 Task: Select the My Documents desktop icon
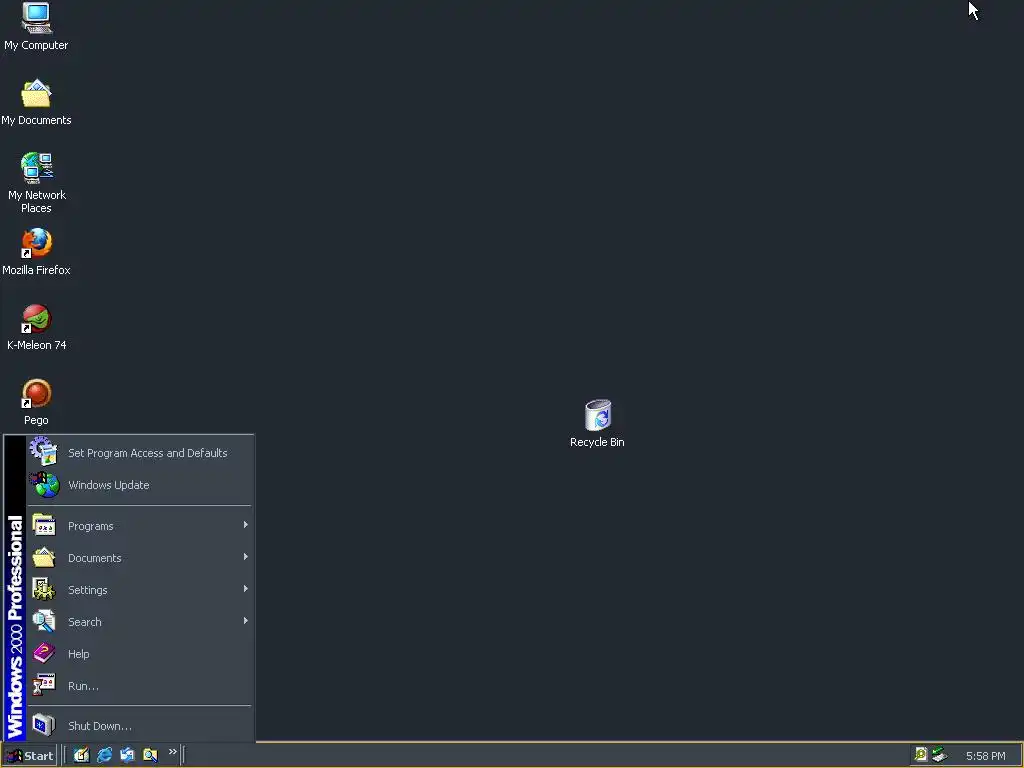click(x=36, y=102)
